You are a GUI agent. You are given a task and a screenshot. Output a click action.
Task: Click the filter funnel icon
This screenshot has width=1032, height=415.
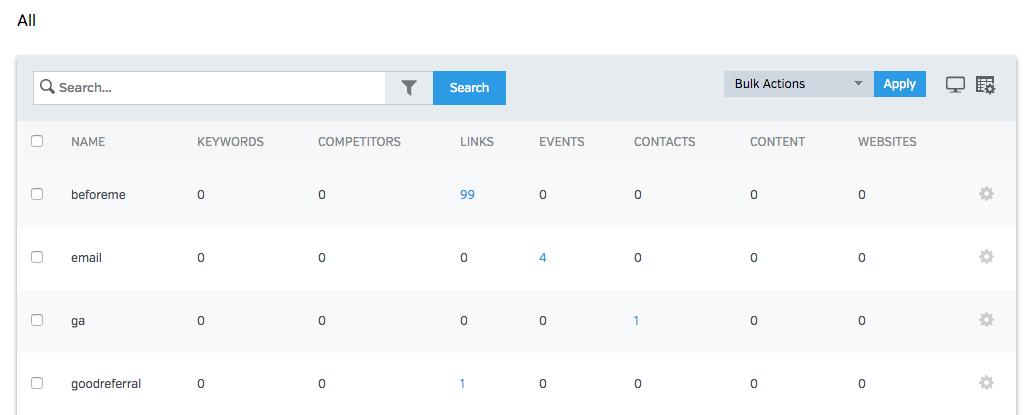pos(409,88)
